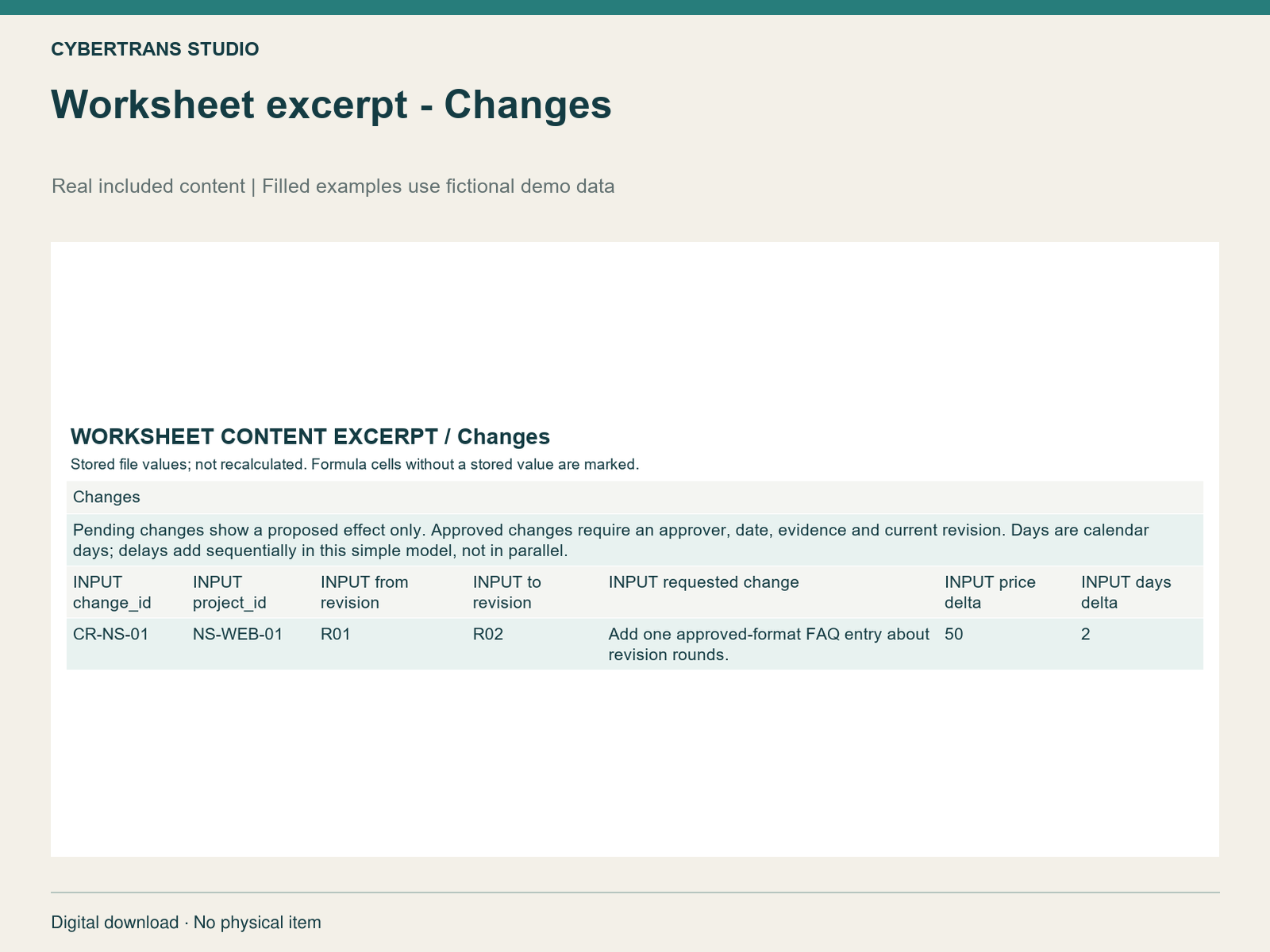Viewport: 1270px width, 952px height.
Task: Select the NS-WEB-01 cell
Action: 237,635
